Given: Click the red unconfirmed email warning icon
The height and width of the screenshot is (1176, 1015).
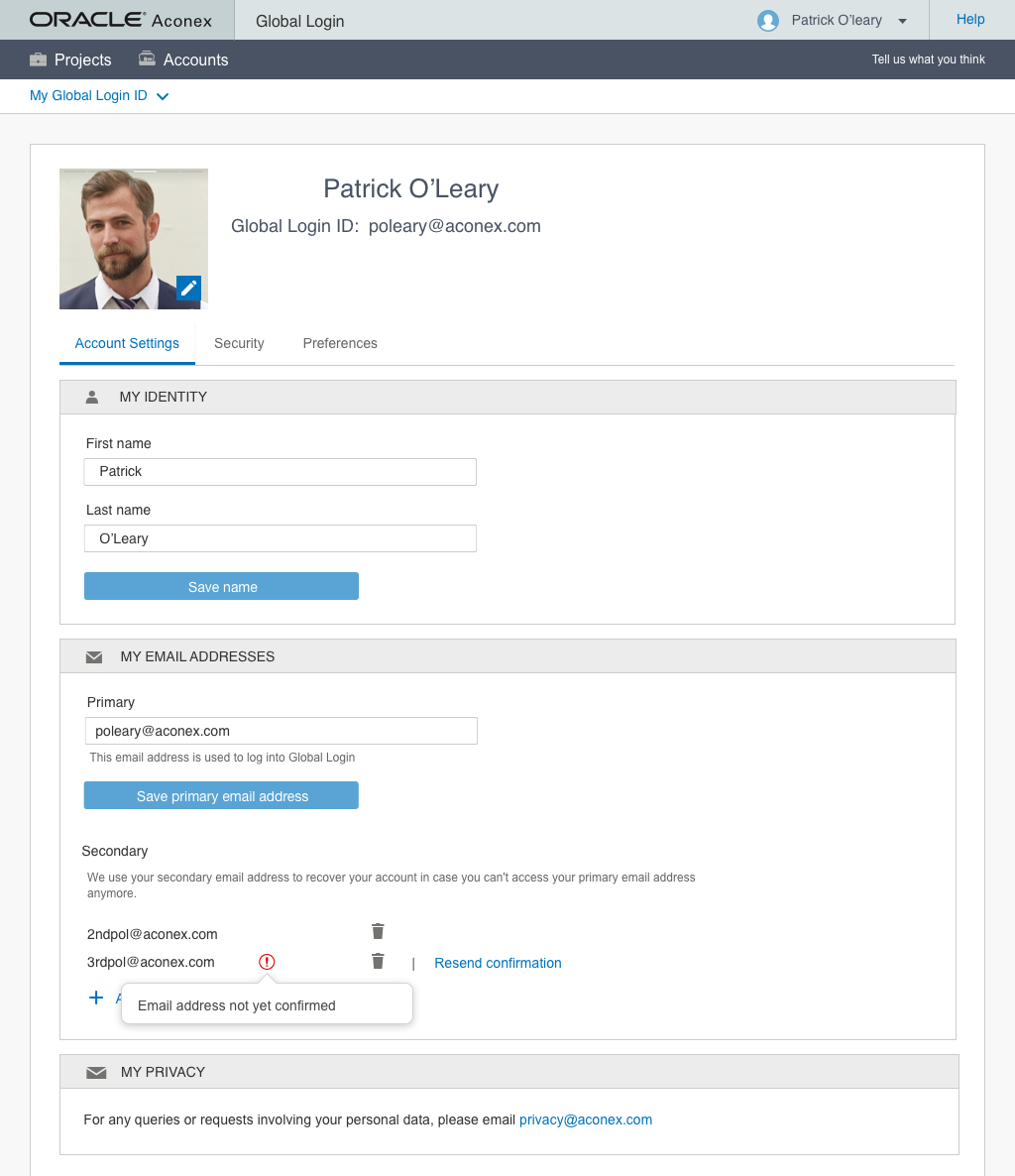Looking at the screenshot, I should pos(267,962).
